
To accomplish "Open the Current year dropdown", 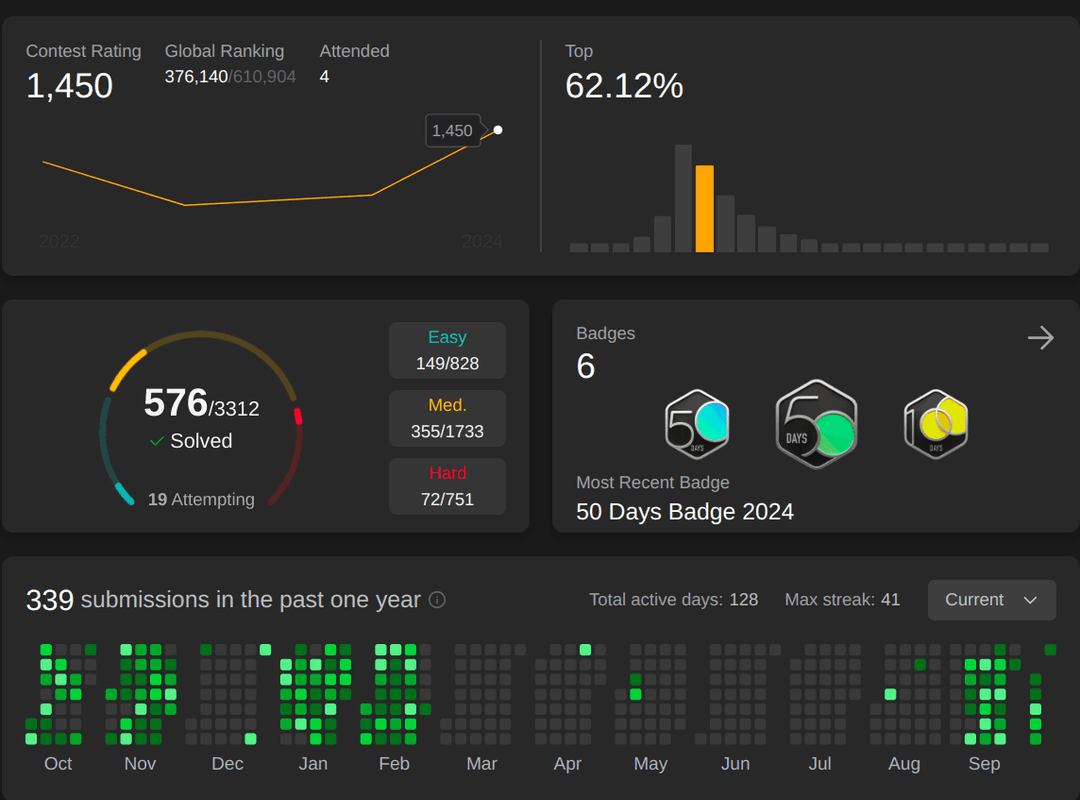I will point(991,600).
